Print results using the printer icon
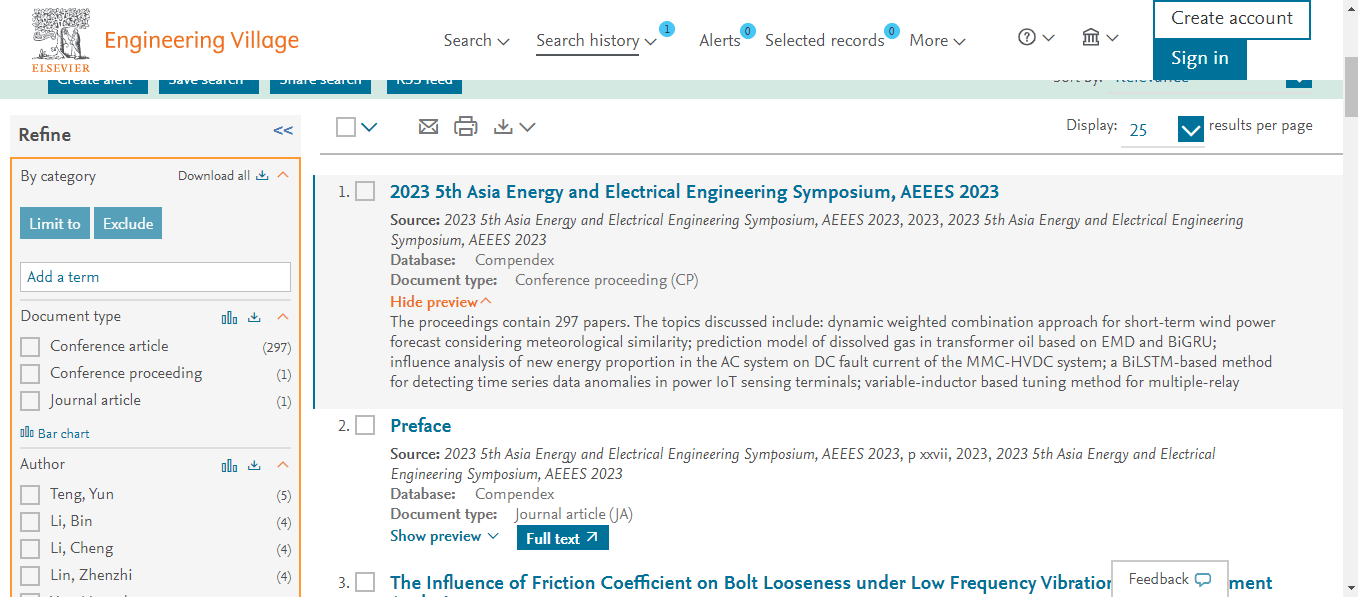Screen dimensions: 1358x597 pyautogui.click(x=466, y=127)
